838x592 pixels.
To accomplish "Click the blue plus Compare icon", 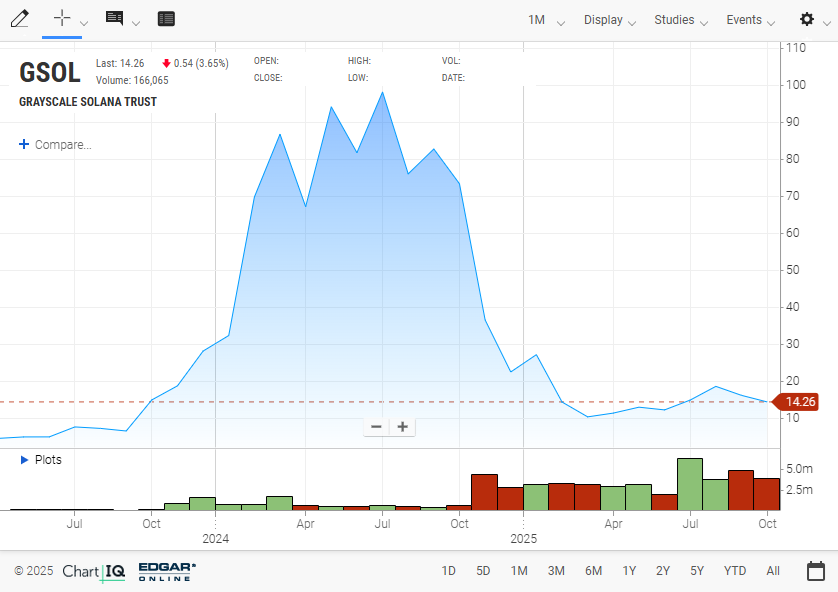I will pyautogui.click(x=24, y=144).
